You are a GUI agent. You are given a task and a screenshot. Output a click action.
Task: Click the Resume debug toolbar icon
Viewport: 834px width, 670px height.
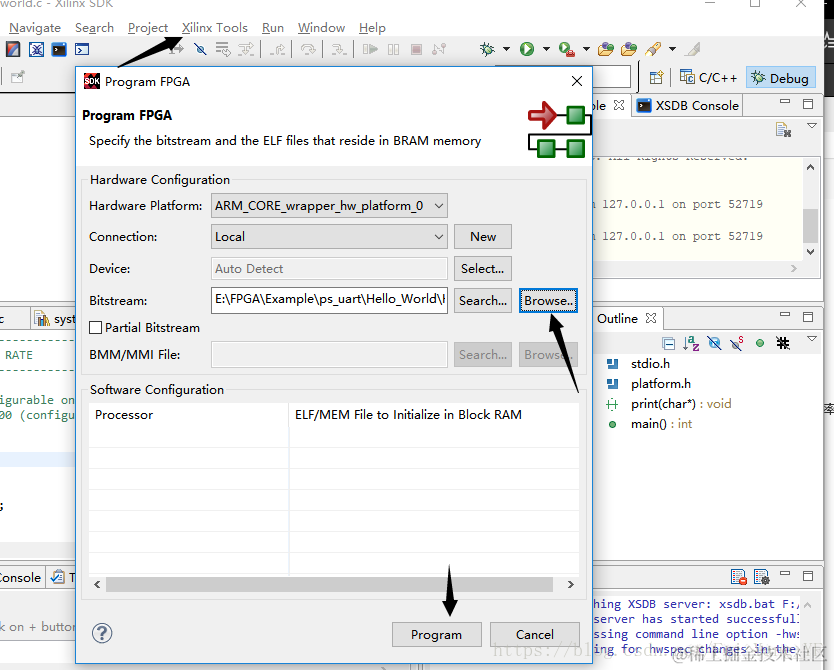(x=370, y=49)
